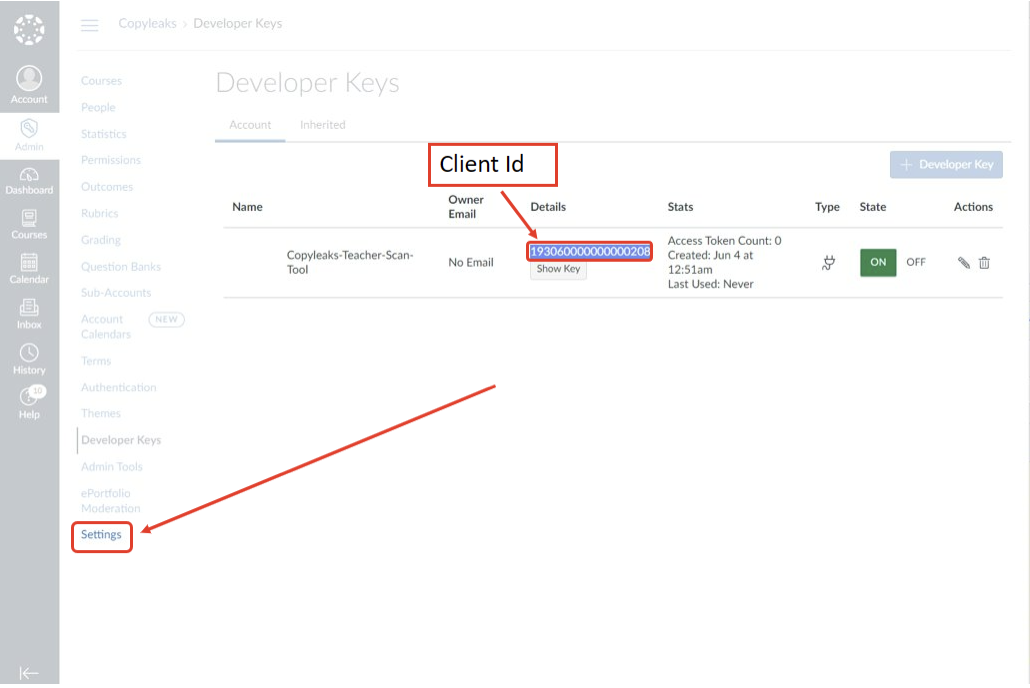1030x688 pixels.
Task: Open Authentication menu item
Action: coord(118,388)
